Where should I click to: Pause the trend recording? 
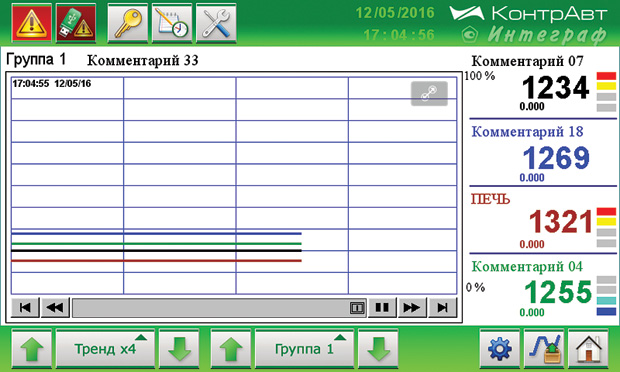(382, 308)
